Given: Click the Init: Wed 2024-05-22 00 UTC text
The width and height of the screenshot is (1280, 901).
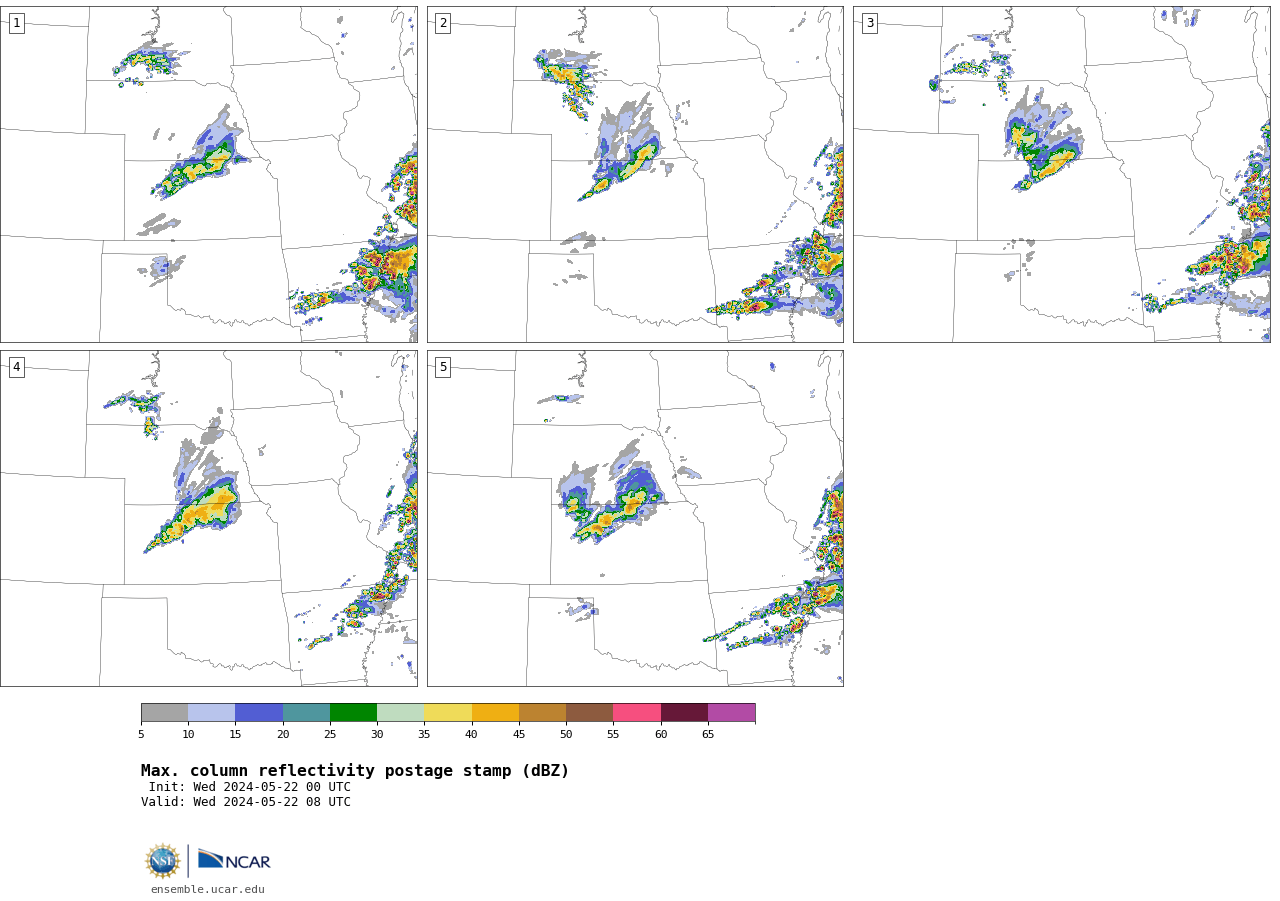Looking at the screenshot, I should point(250,787).
